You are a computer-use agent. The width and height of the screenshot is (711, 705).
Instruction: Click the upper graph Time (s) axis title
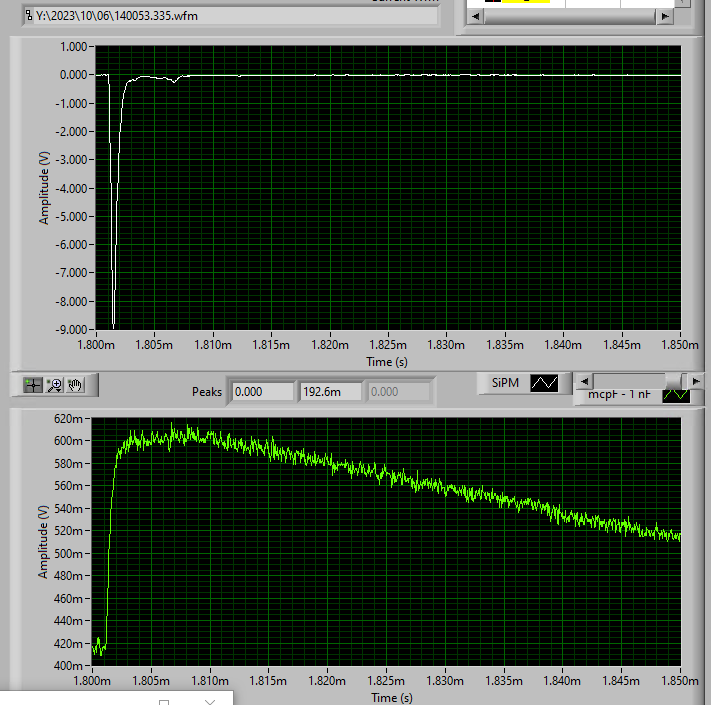(387, 362)
